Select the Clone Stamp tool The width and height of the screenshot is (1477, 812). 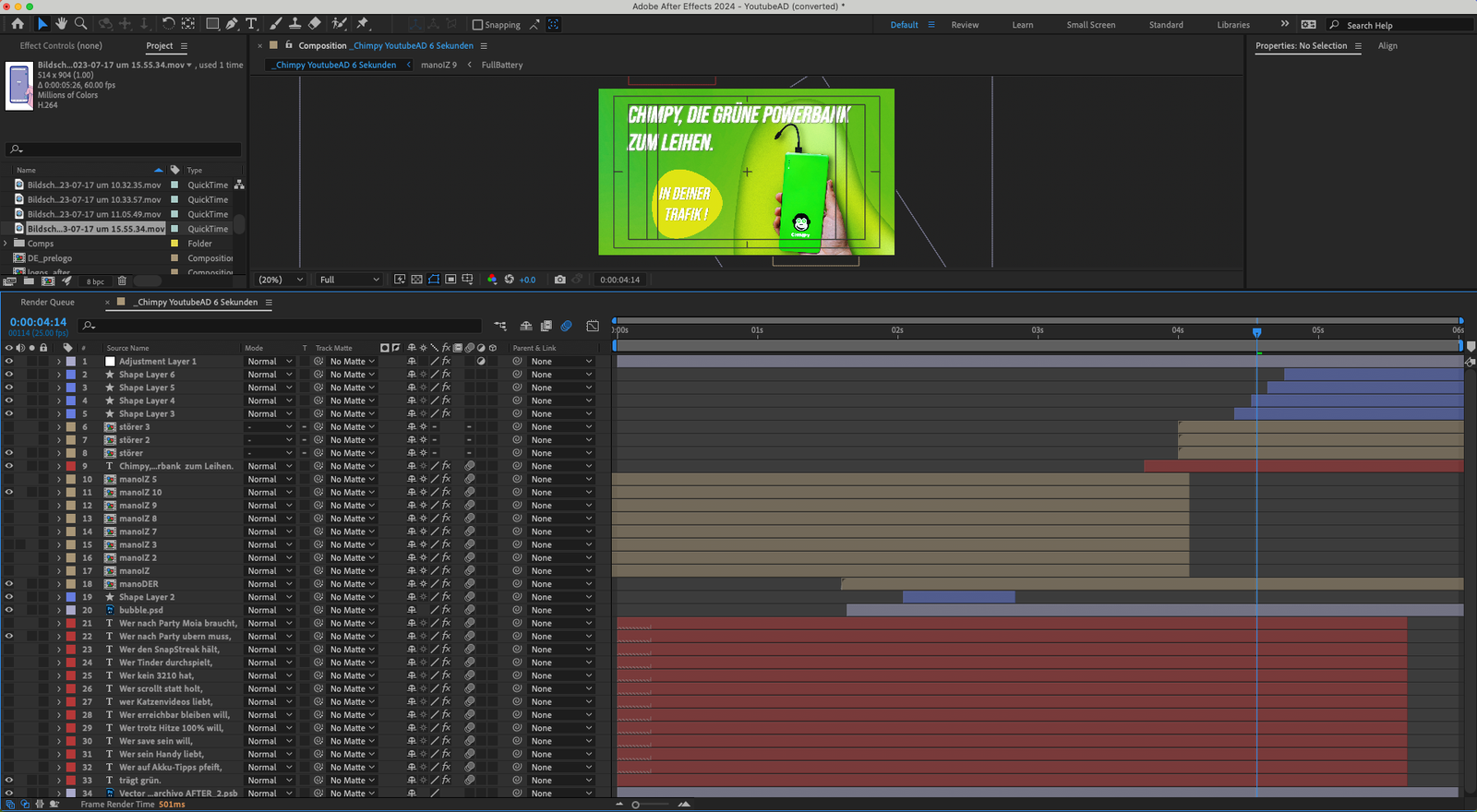coord(294,24)
